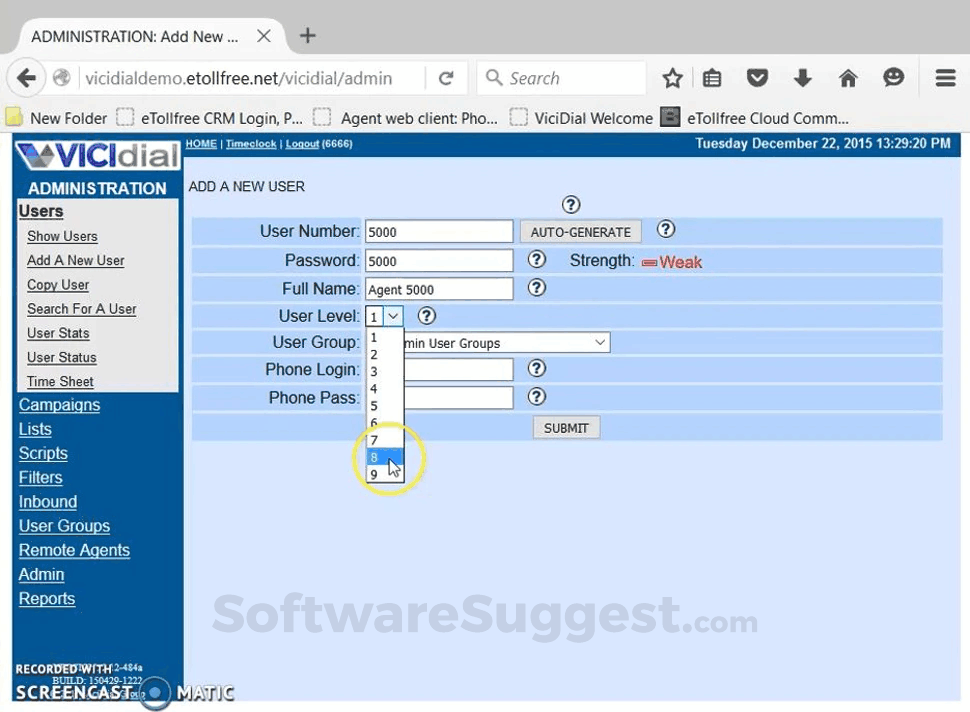Go to browser home with the home icon

(848, 77)
